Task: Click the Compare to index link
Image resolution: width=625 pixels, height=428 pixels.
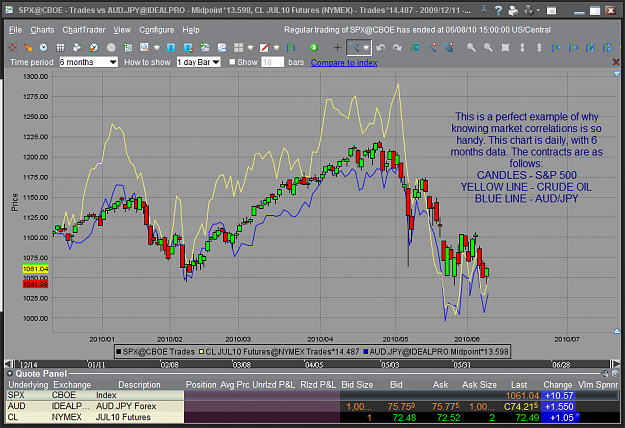Action: 344,63
